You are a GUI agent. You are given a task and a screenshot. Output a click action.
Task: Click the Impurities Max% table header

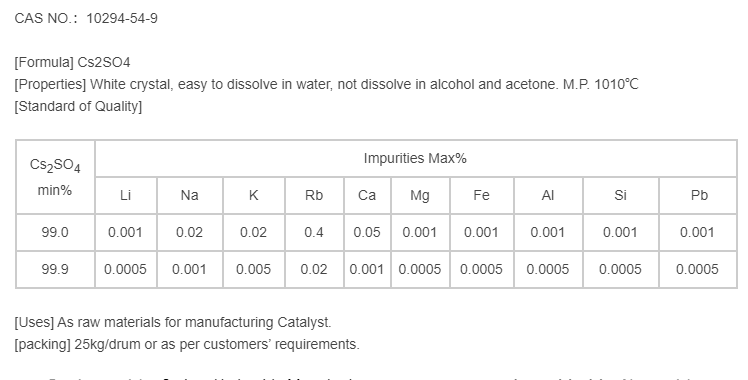coord(415,158)
